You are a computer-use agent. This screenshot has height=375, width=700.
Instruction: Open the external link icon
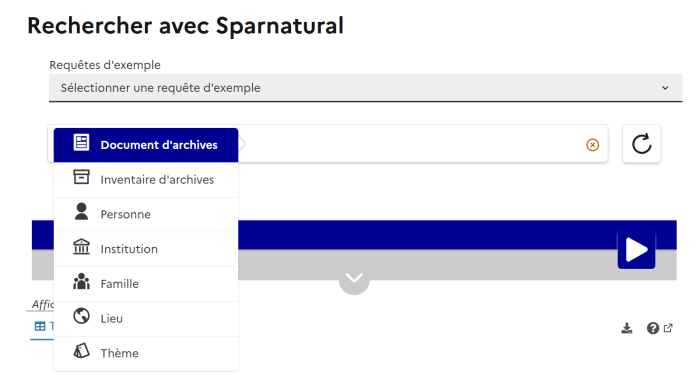[668, 328]
